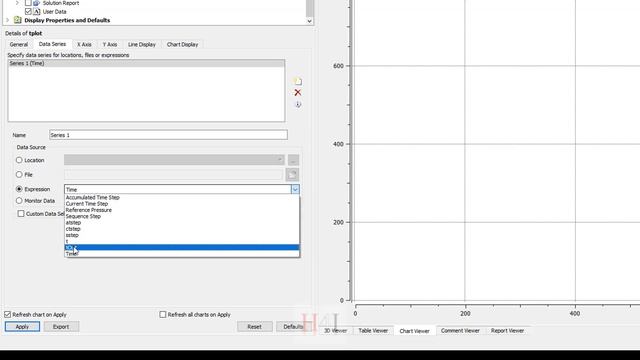Click the User Data tree label
Image resolution: width=640 pixels, height=360 pixels.
point(54,11)
